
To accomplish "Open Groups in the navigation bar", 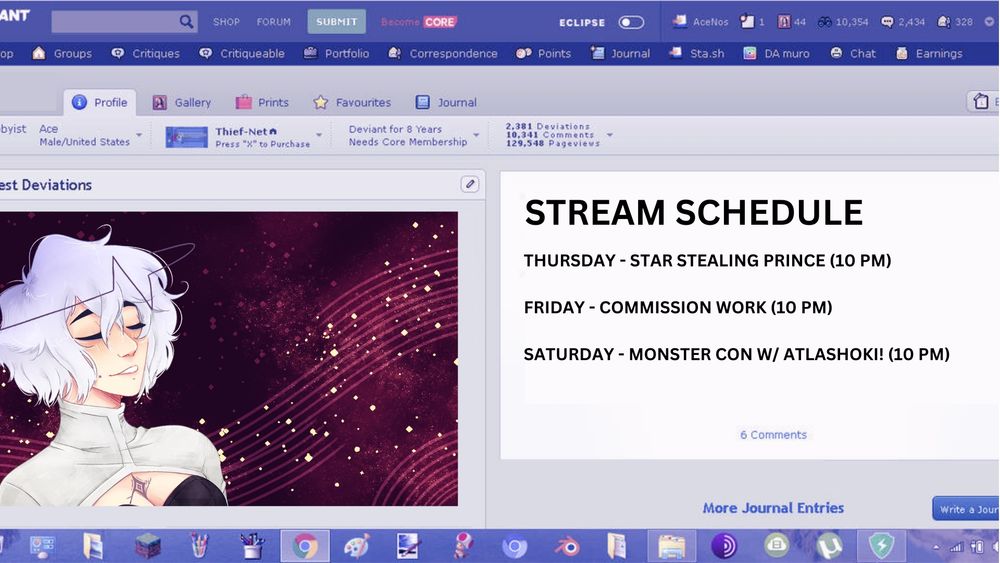I will click(x=62, y=54).
